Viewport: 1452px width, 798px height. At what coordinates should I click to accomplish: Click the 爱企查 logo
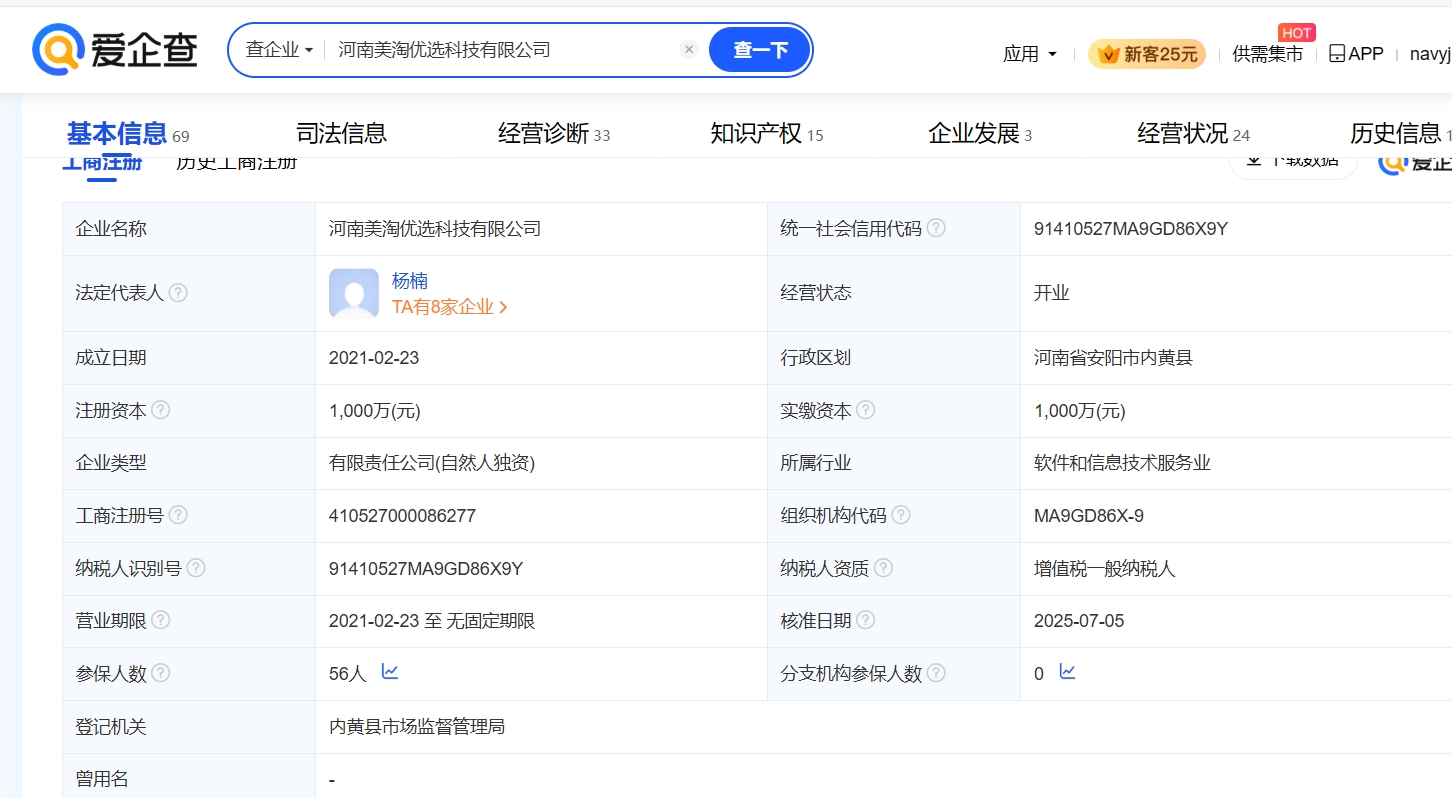pyautogui.click(x=115, y=50)
